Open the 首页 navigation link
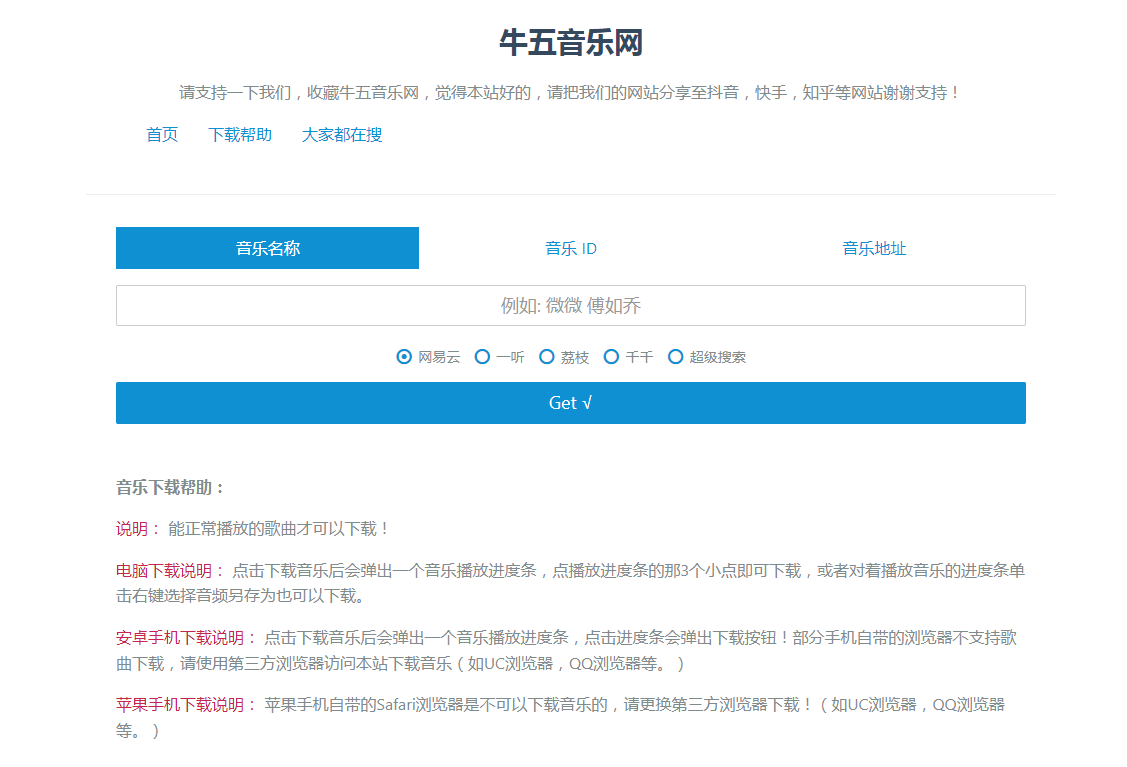The height and width of the screenshot is (767, 1127). pos(161,135)
